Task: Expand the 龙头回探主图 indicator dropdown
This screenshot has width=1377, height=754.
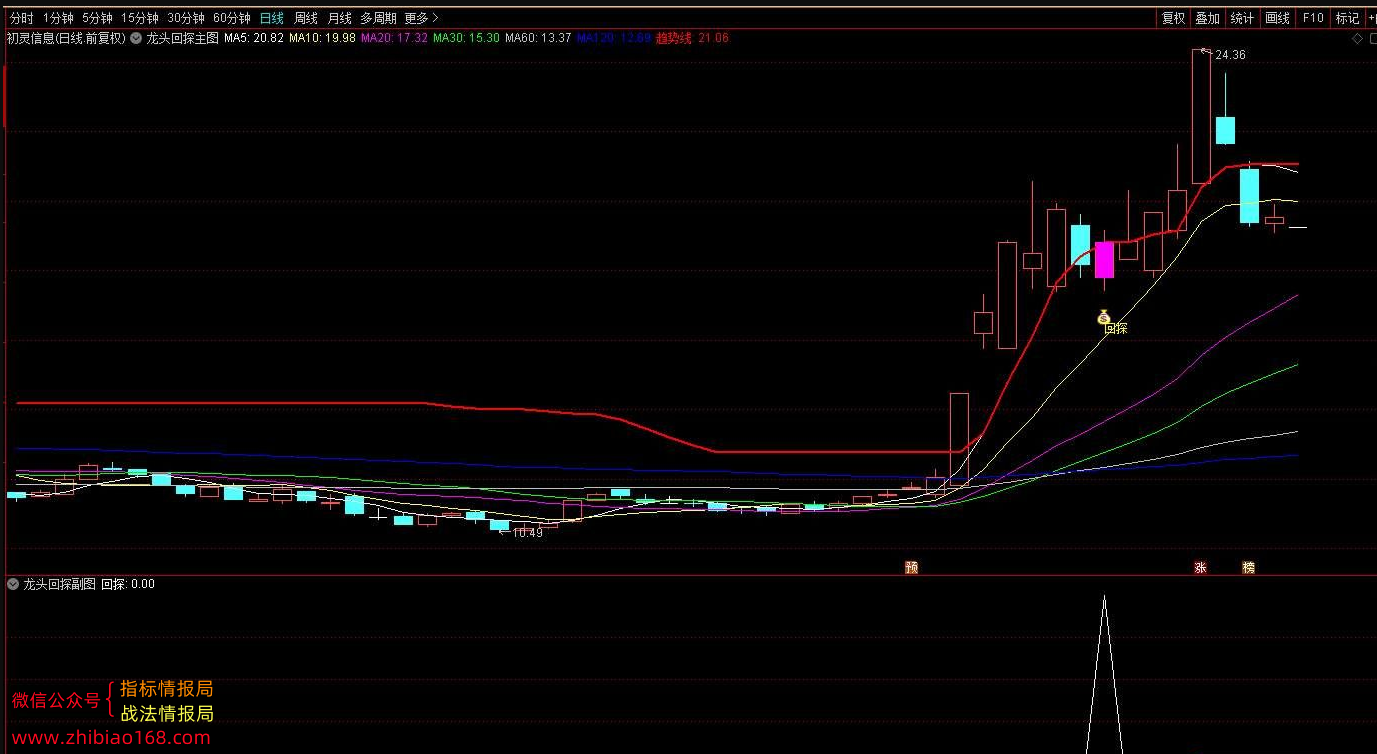Action: [136, 38]
